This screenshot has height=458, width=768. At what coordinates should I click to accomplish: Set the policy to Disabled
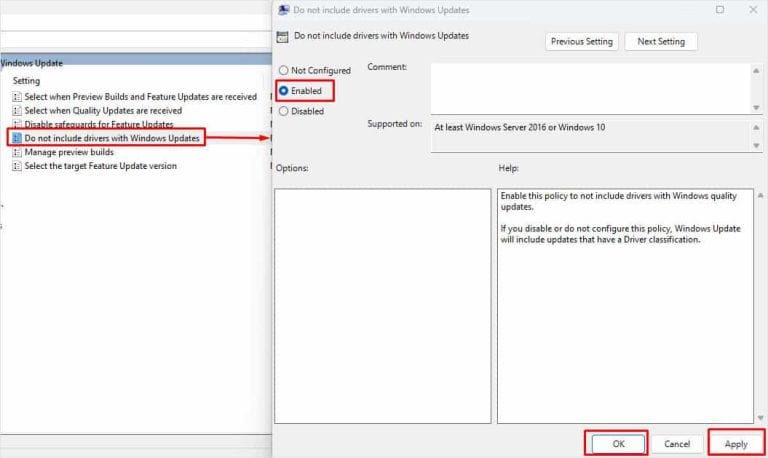(284, 111)
